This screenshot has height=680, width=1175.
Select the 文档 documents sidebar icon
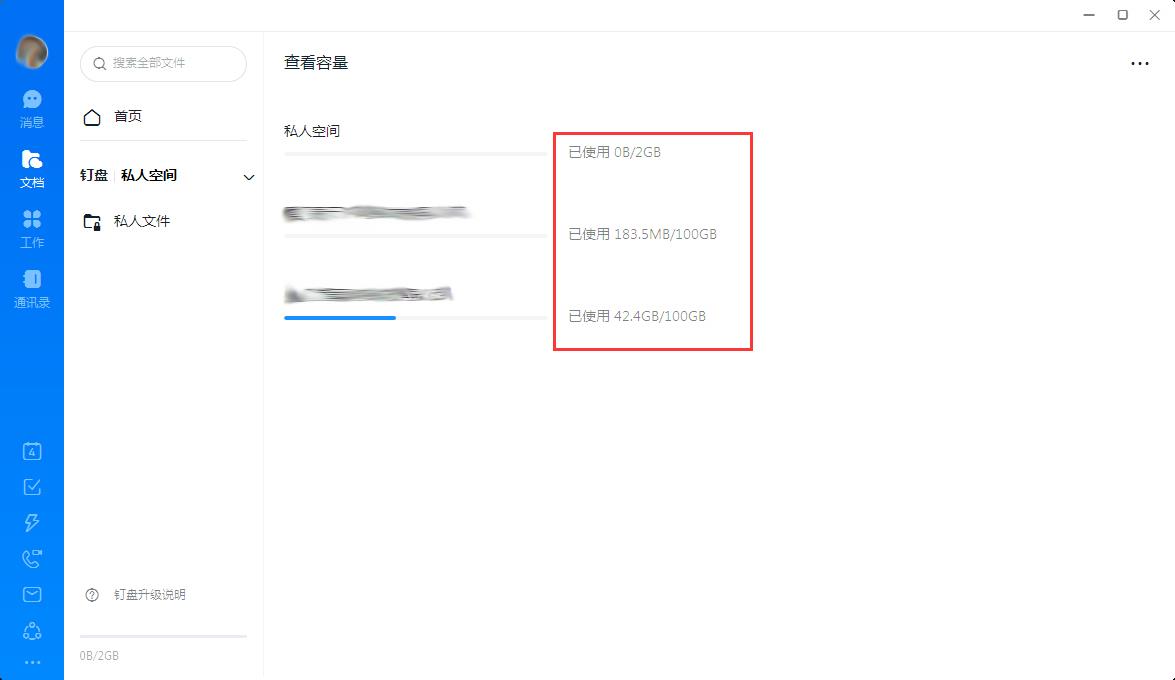pos(31,169)
